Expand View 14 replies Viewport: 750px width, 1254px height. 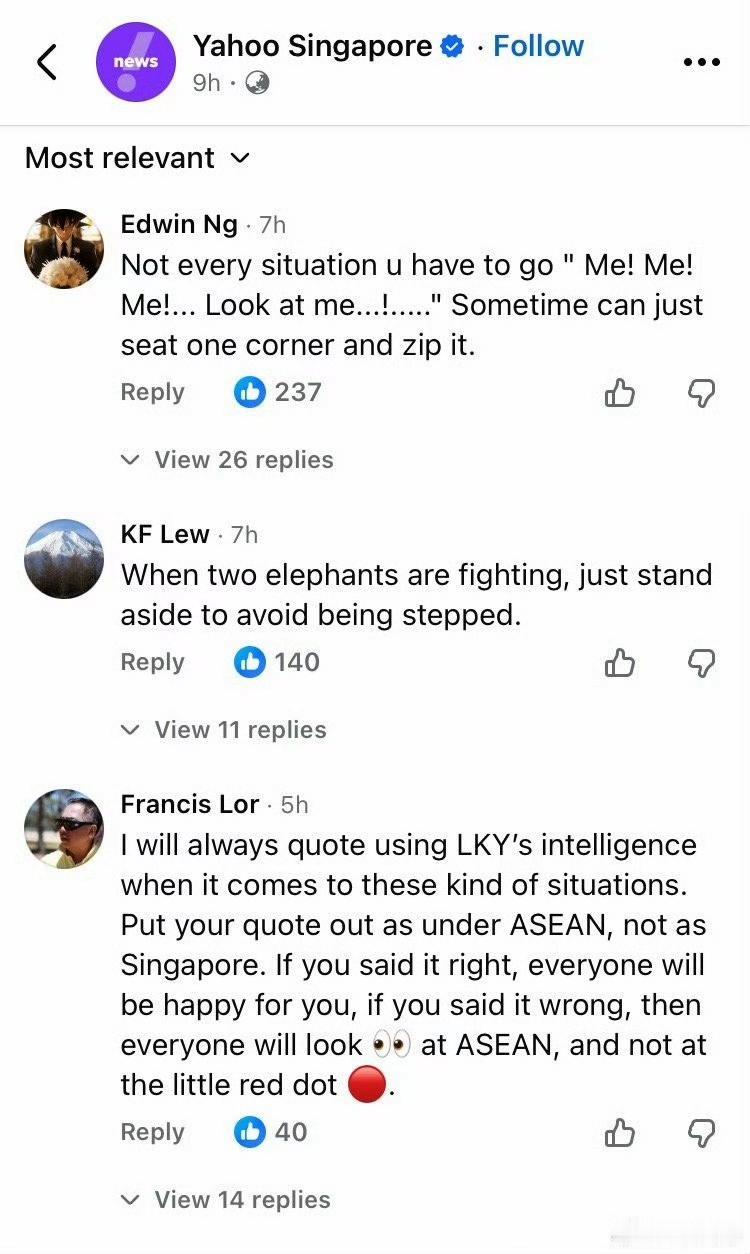coord(226,1200)
